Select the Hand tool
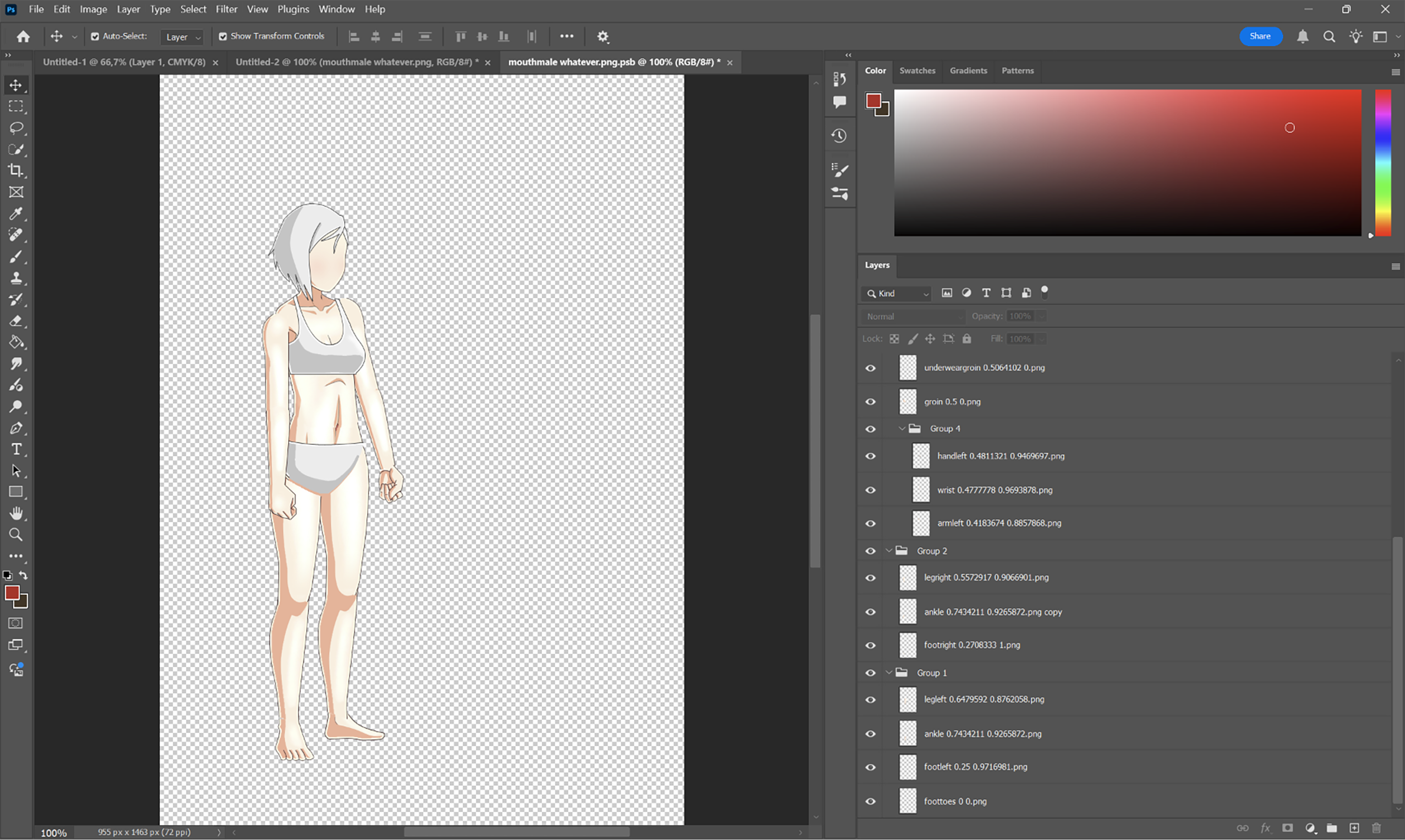 (x=16, y=513)
